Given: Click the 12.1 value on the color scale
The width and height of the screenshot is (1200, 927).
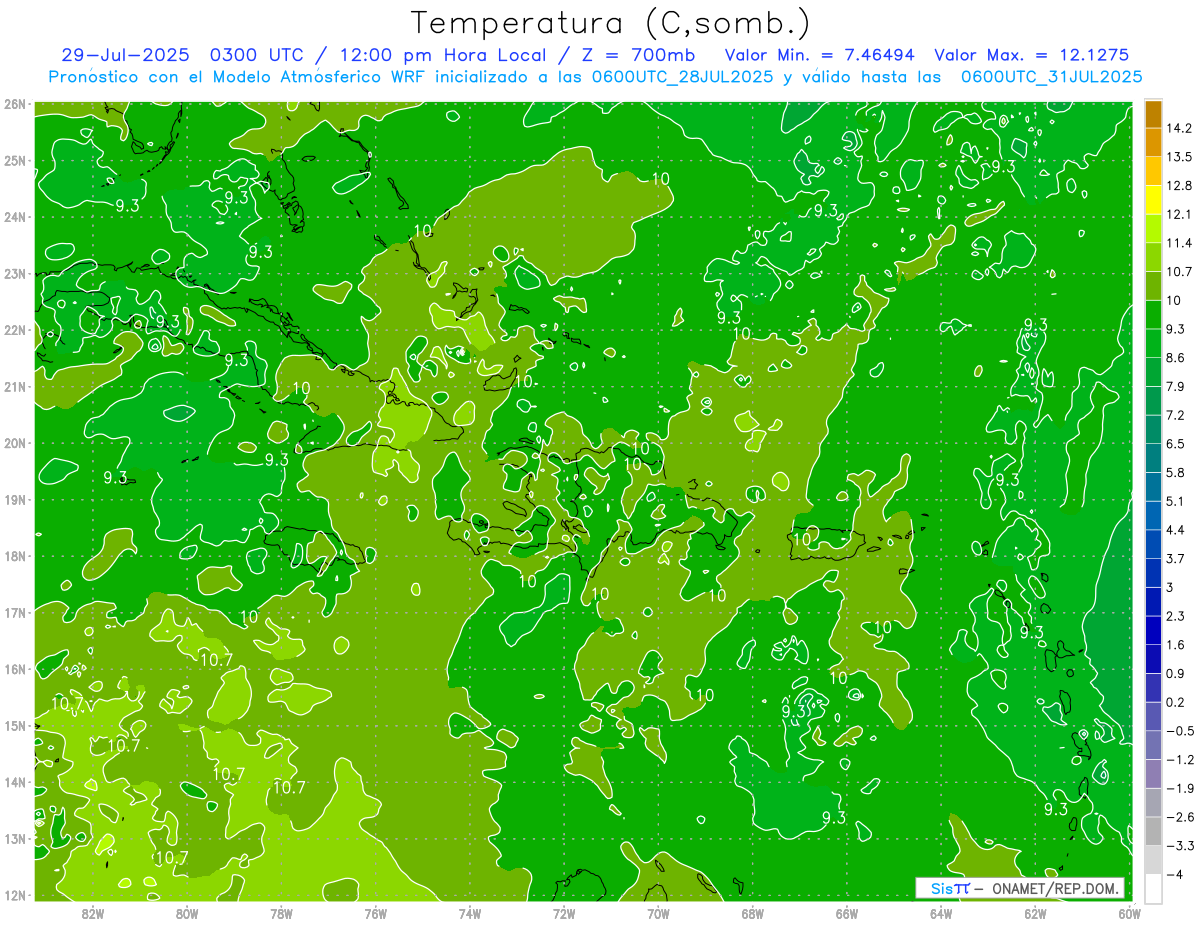Looking at the screenshot, I should [1179, 214].
